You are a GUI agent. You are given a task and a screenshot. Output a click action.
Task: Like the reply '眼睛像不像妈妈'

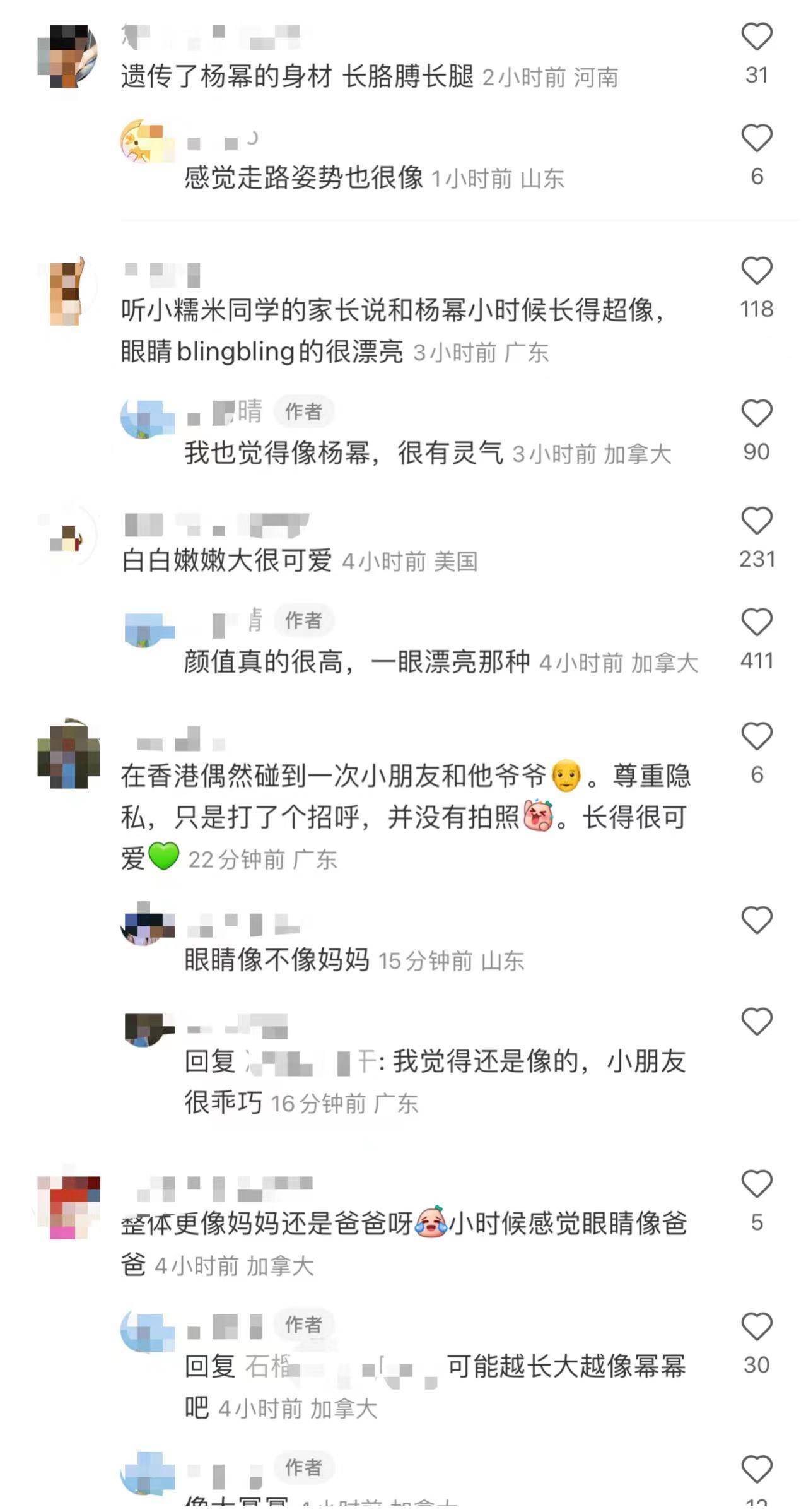(x=756, y=920)
